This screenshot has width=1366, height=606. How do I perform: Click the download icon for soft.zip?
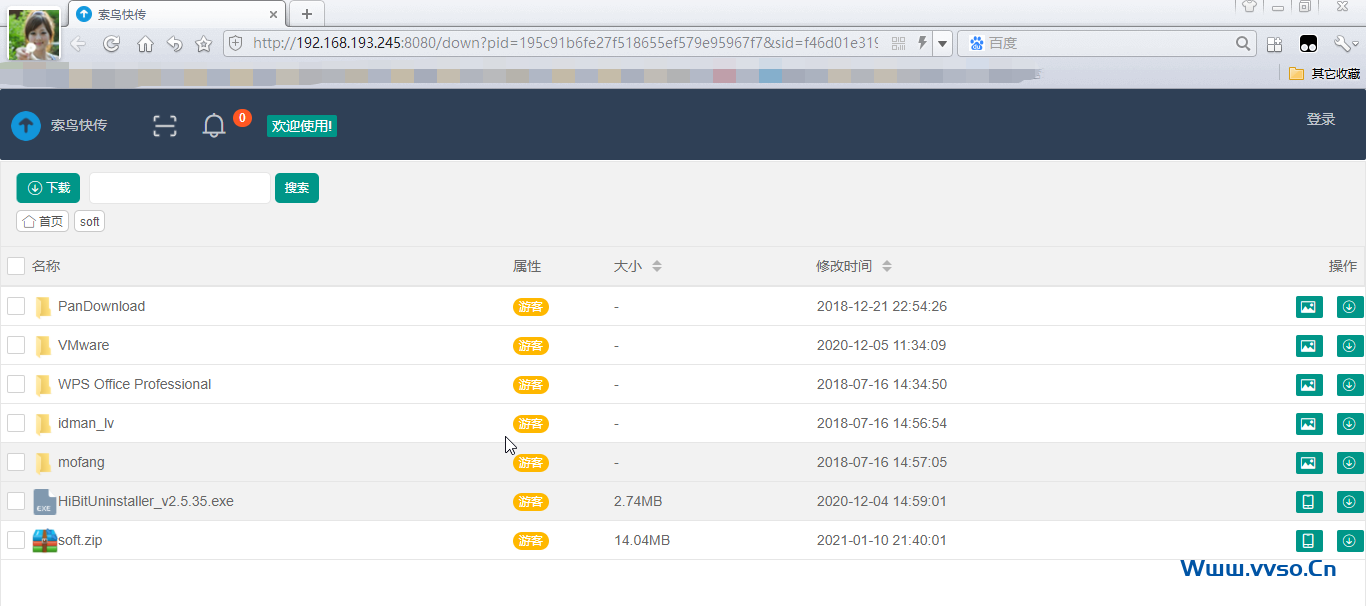coord(1349,541)
